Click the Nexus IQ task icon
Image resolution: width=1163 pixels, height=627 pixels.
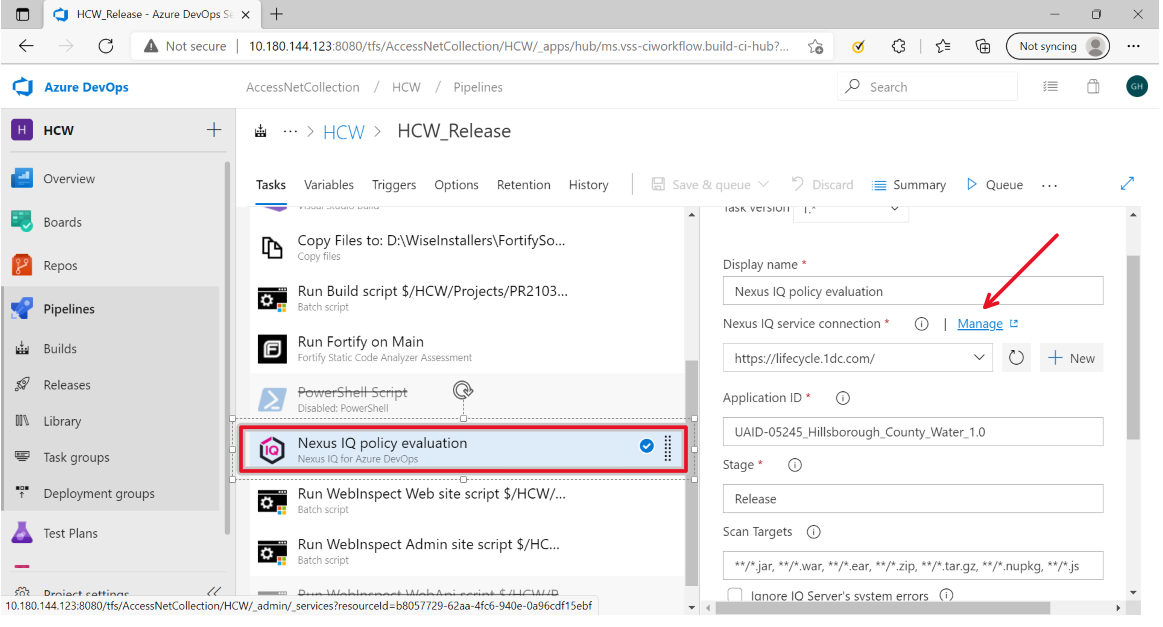tap(271, 450)
